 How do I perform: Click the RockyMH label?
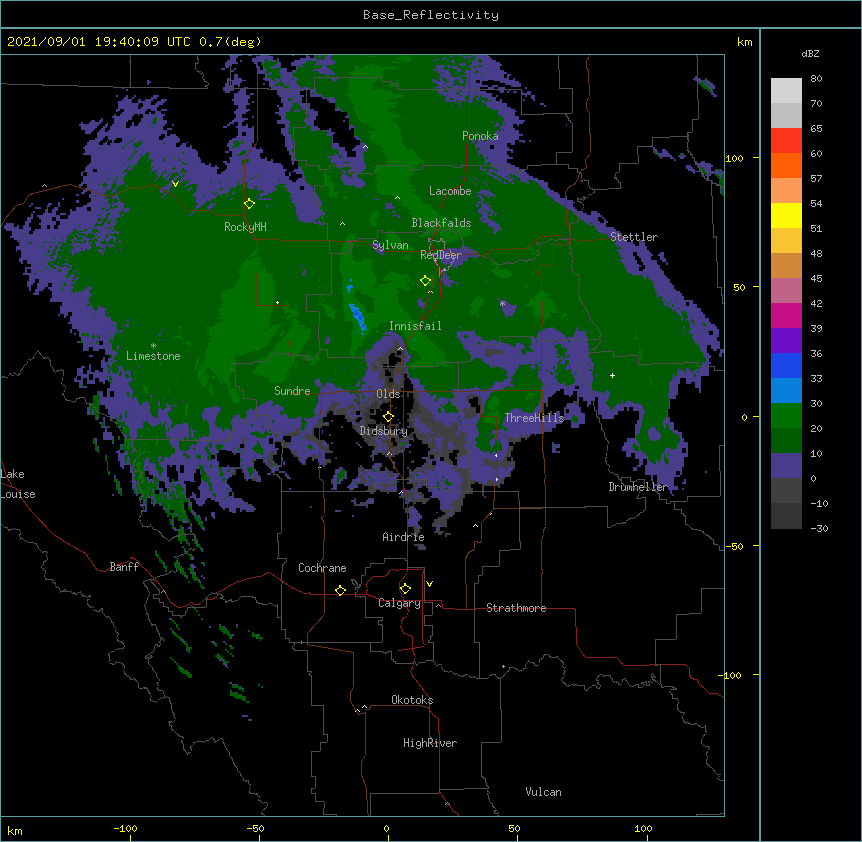(245, 227)
